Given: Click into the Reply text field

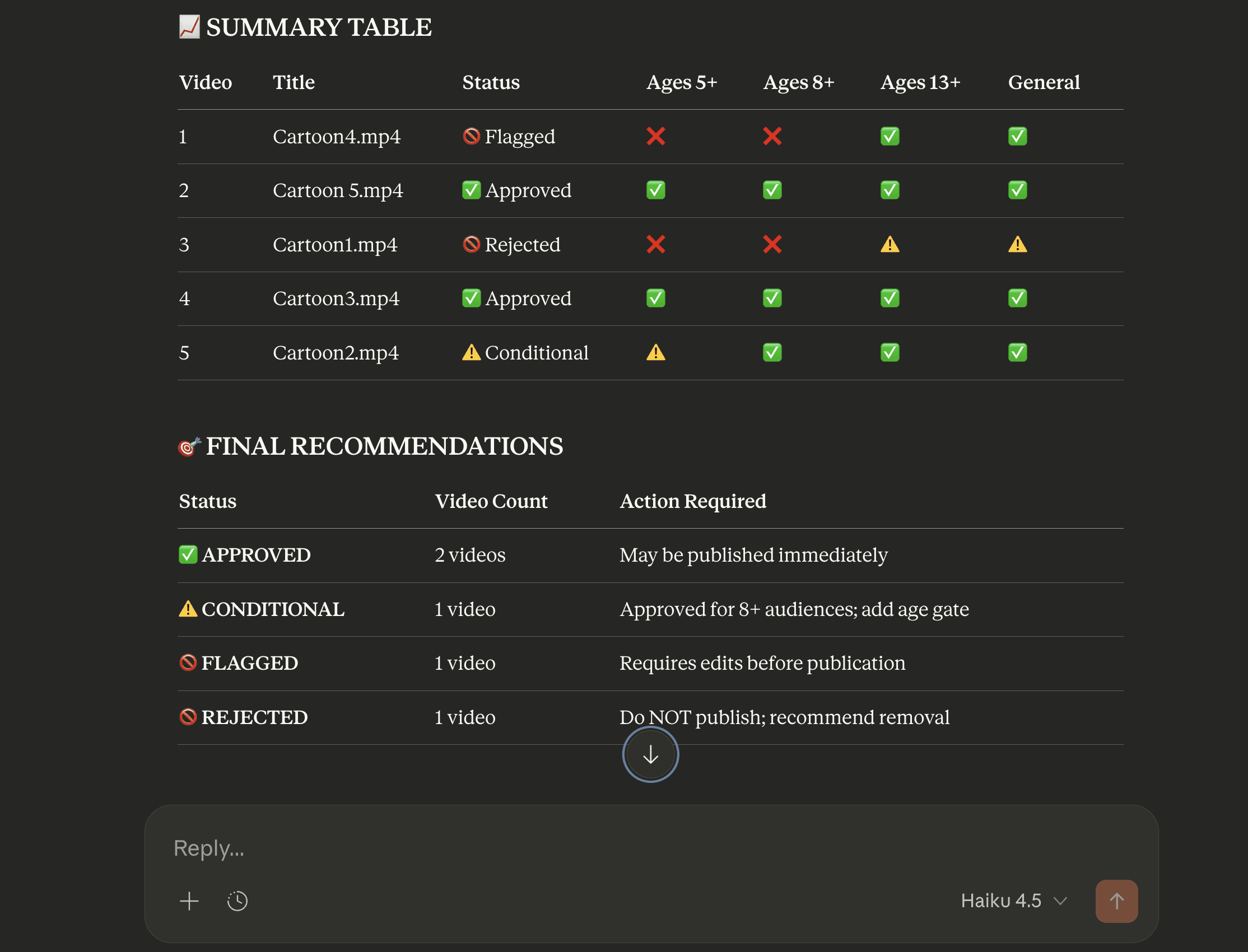Looking at the screenshot, I should click(x=623, y=848).
